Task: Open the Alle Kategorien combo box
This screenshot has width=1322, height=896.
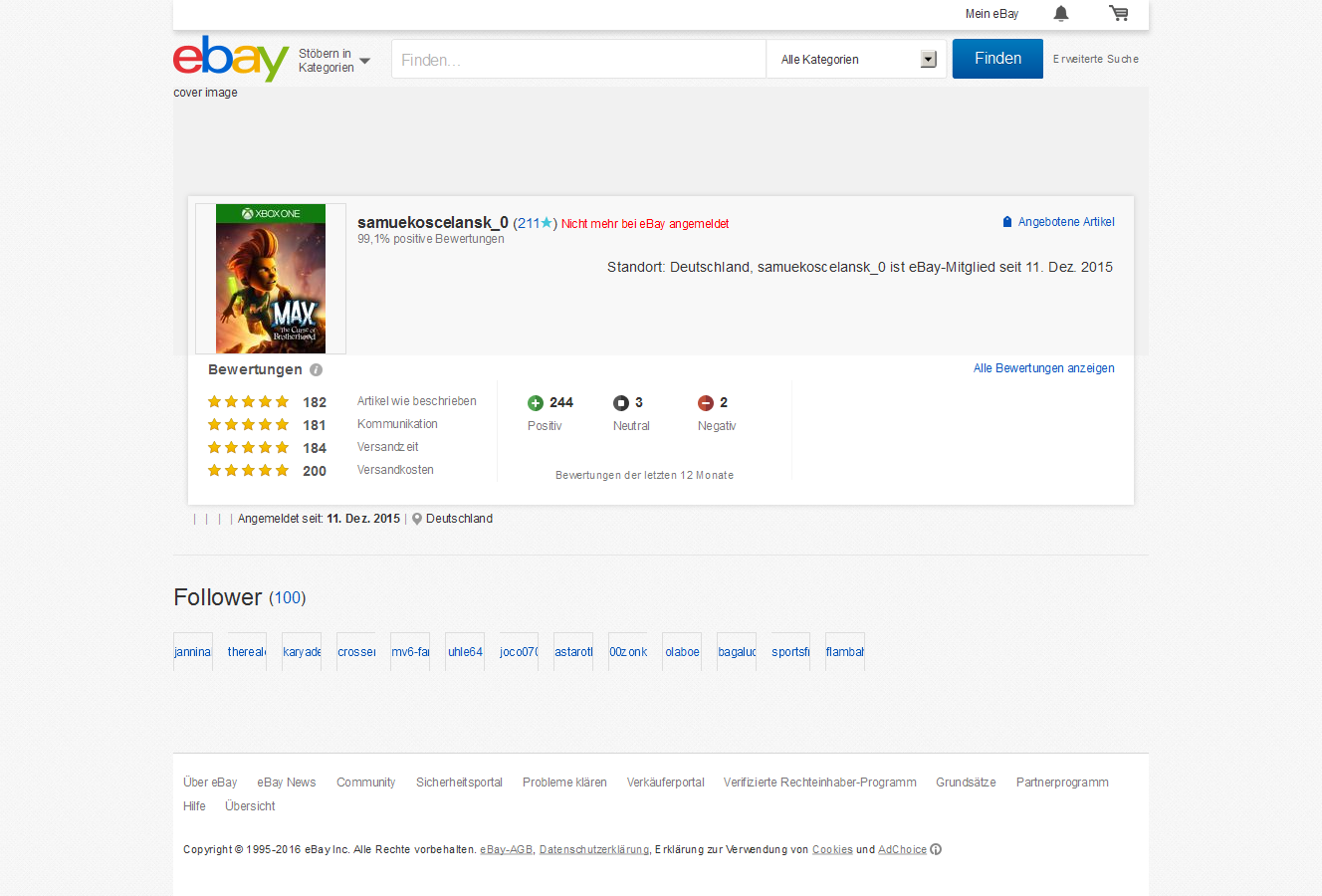Action: point(857,59)
